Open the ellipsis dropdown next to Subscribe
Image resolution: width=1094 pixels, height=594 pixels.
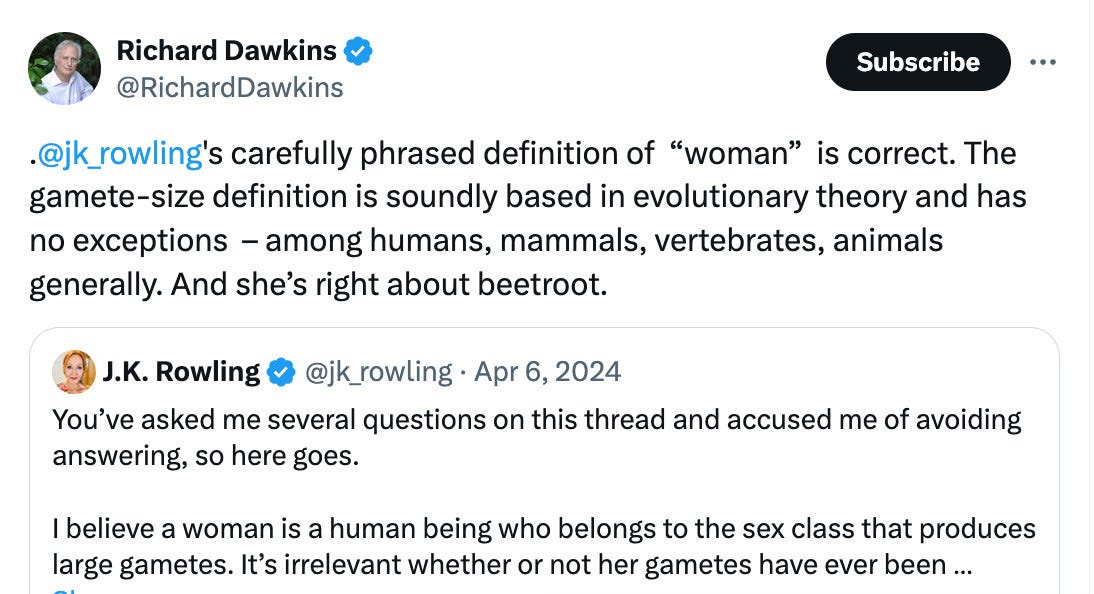(x=1044, y=61)
